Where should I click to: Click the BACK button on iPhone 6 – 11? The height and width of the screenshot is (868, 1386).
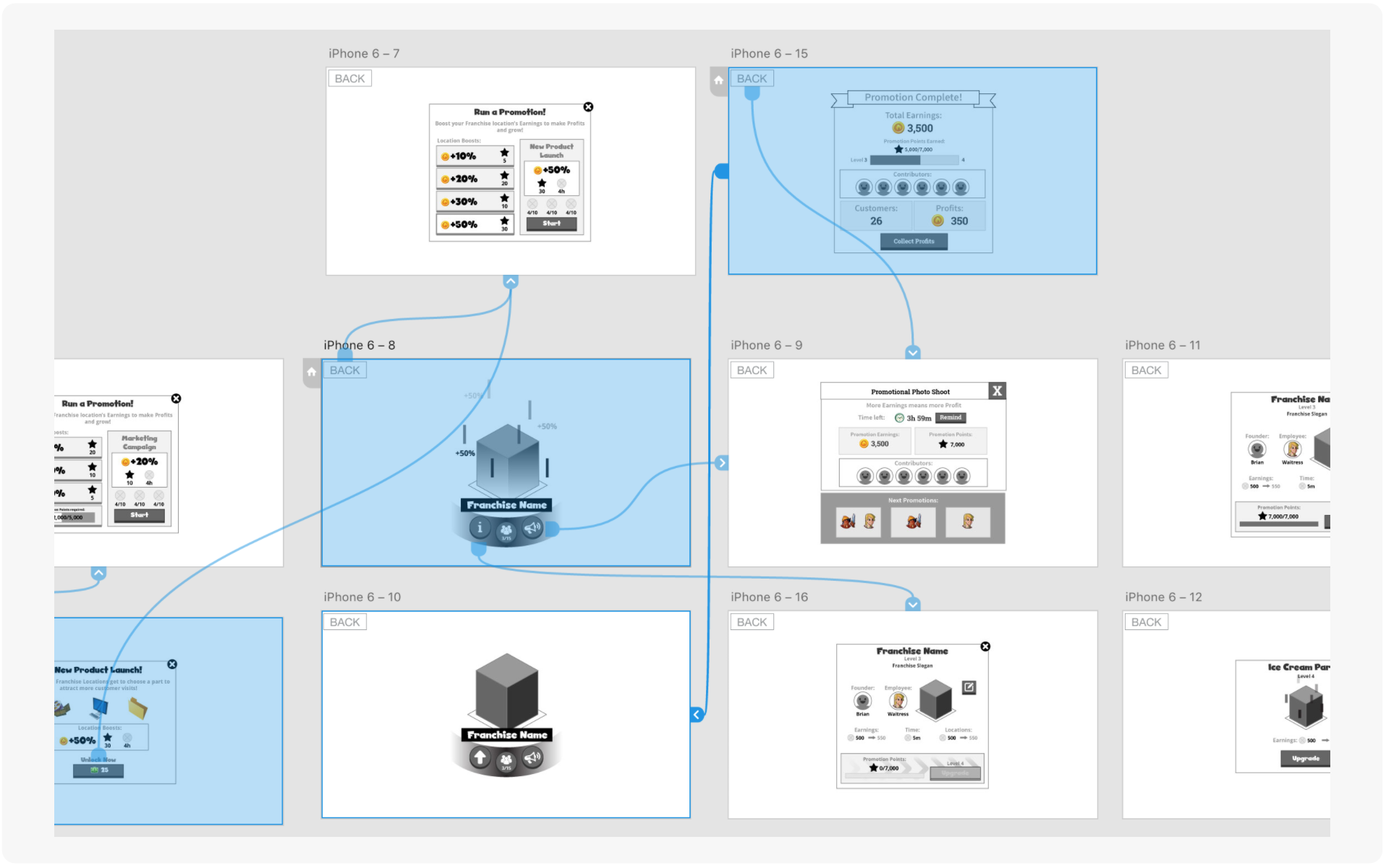1146,370
